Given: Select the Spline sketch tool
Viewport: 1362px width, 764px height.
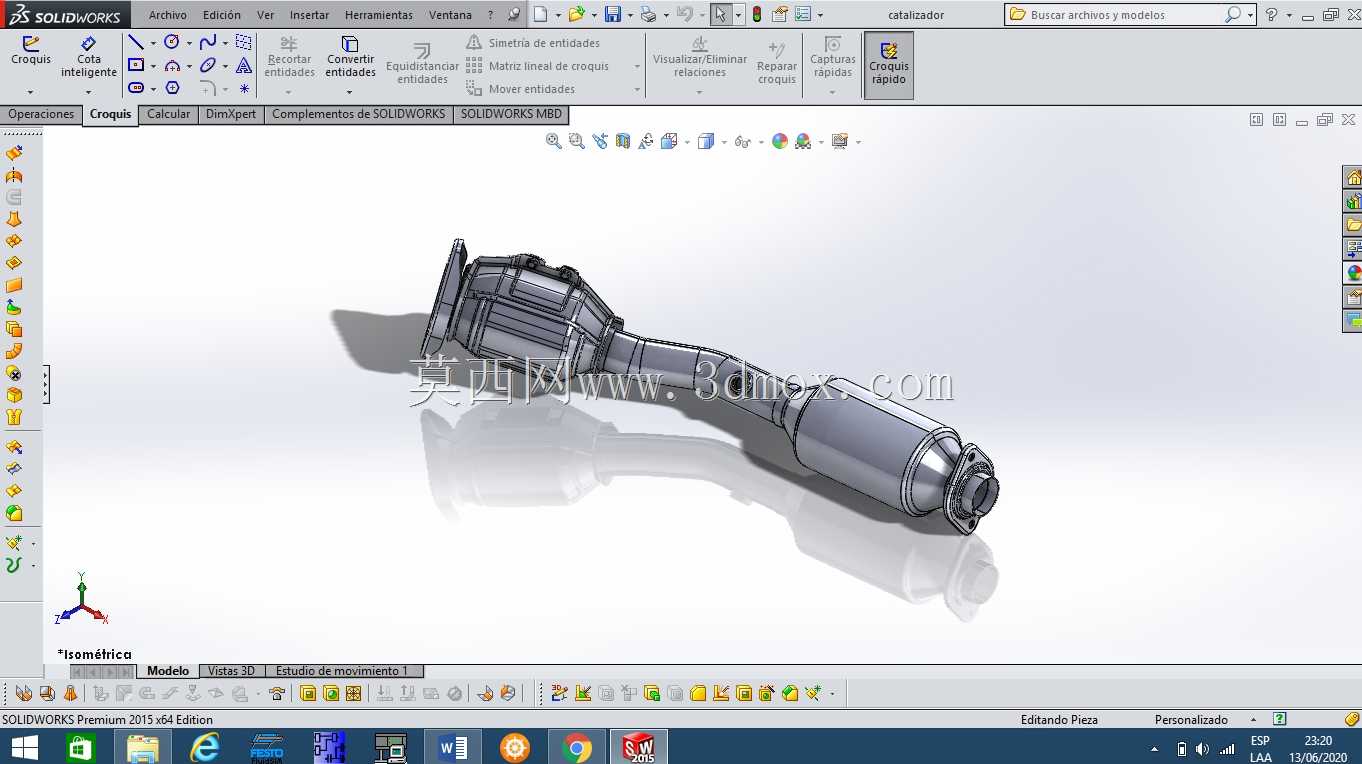Looking at the screenshot, I should click(x=208, y=42).
